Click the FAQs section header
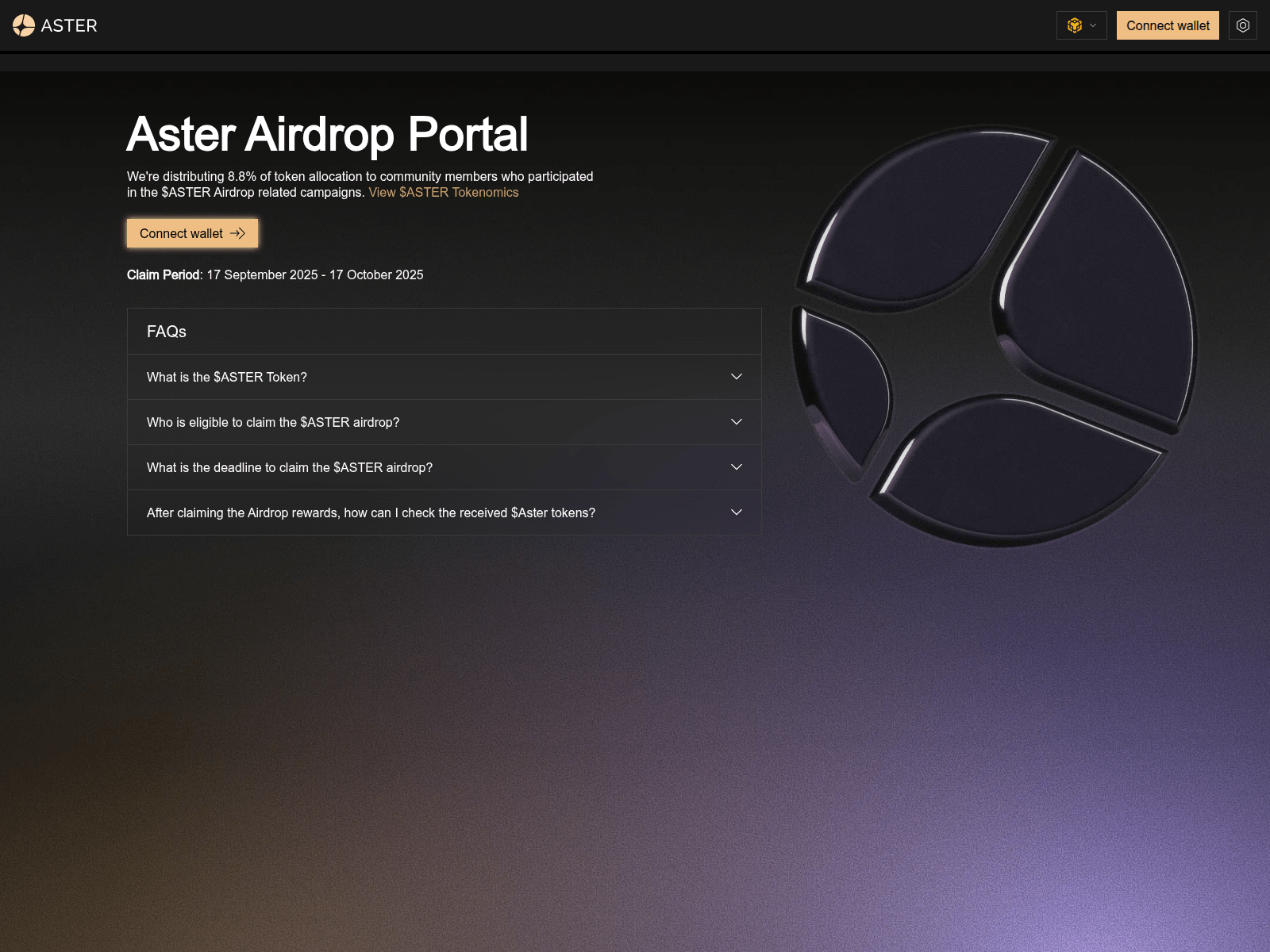1270x952 pixels. coord(167,332)
